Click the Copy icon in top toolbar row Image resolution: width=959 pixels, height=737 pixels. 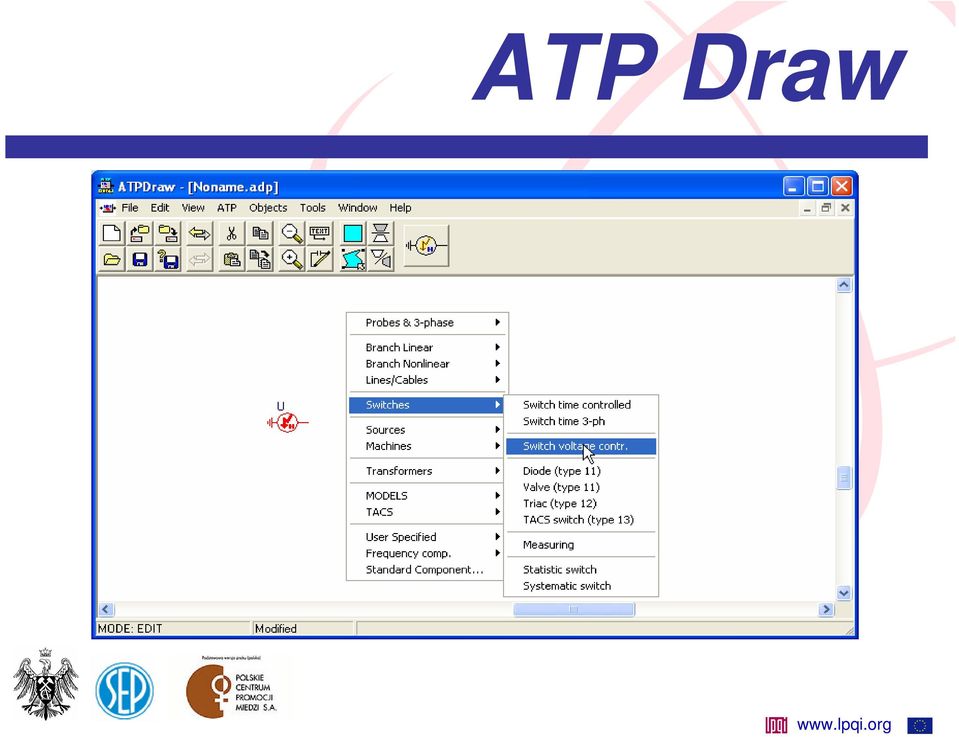pyautogui.click(x=261, y=233)
